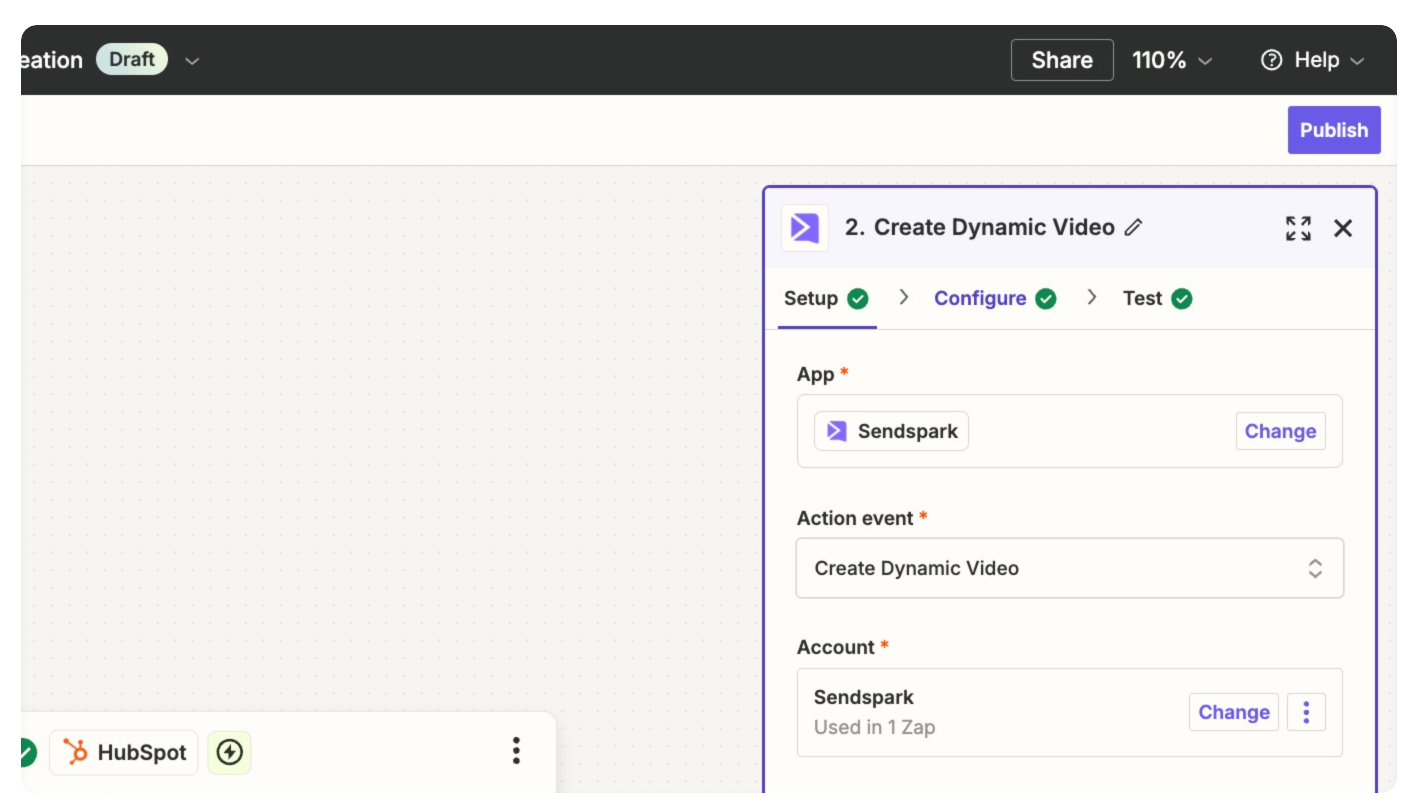1416x812 pixels.
Task: Change the Sendspark app selection
Action: [1280, 431]
